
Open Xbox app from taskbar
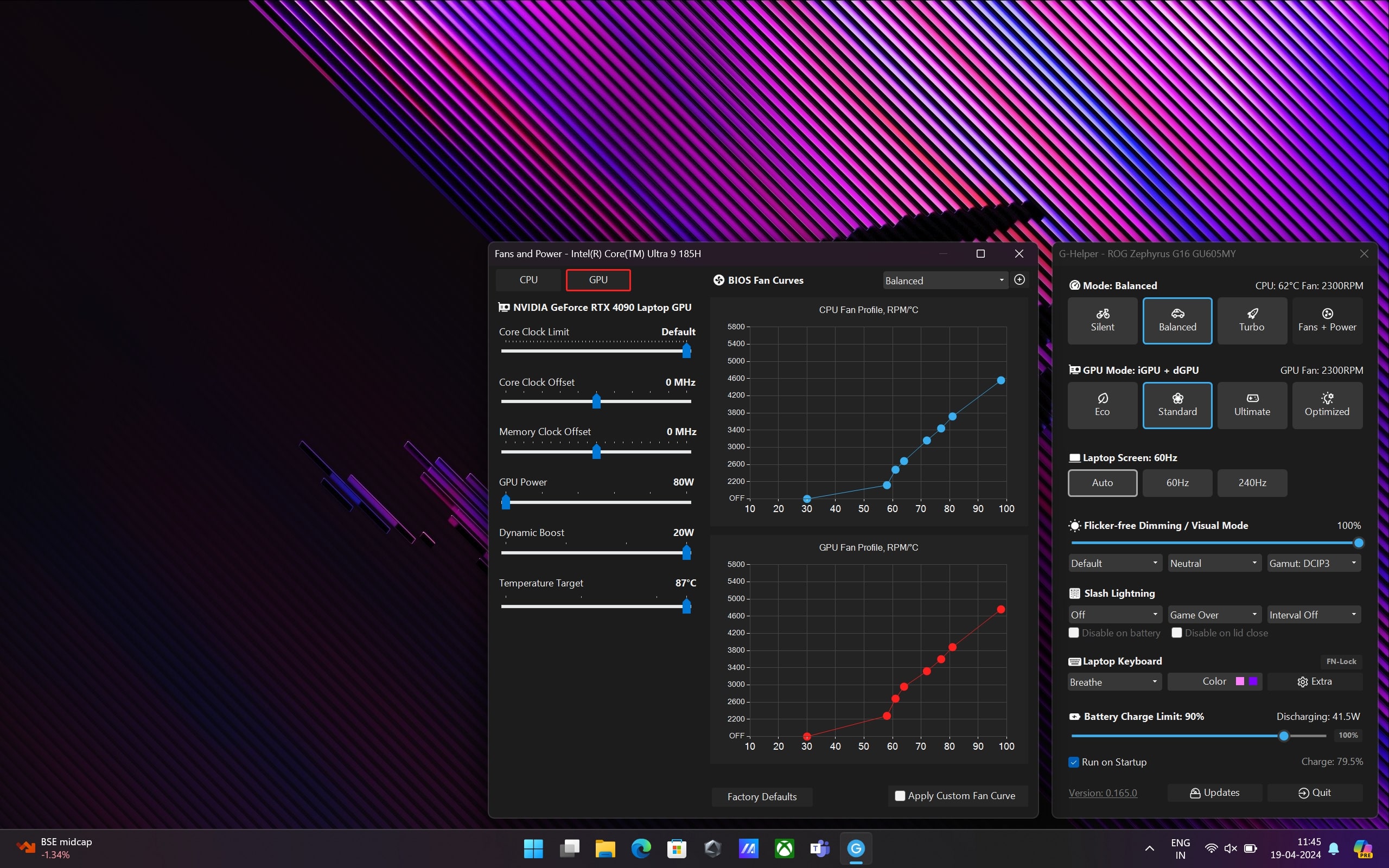pyautogui.click(x=785, y=848)
